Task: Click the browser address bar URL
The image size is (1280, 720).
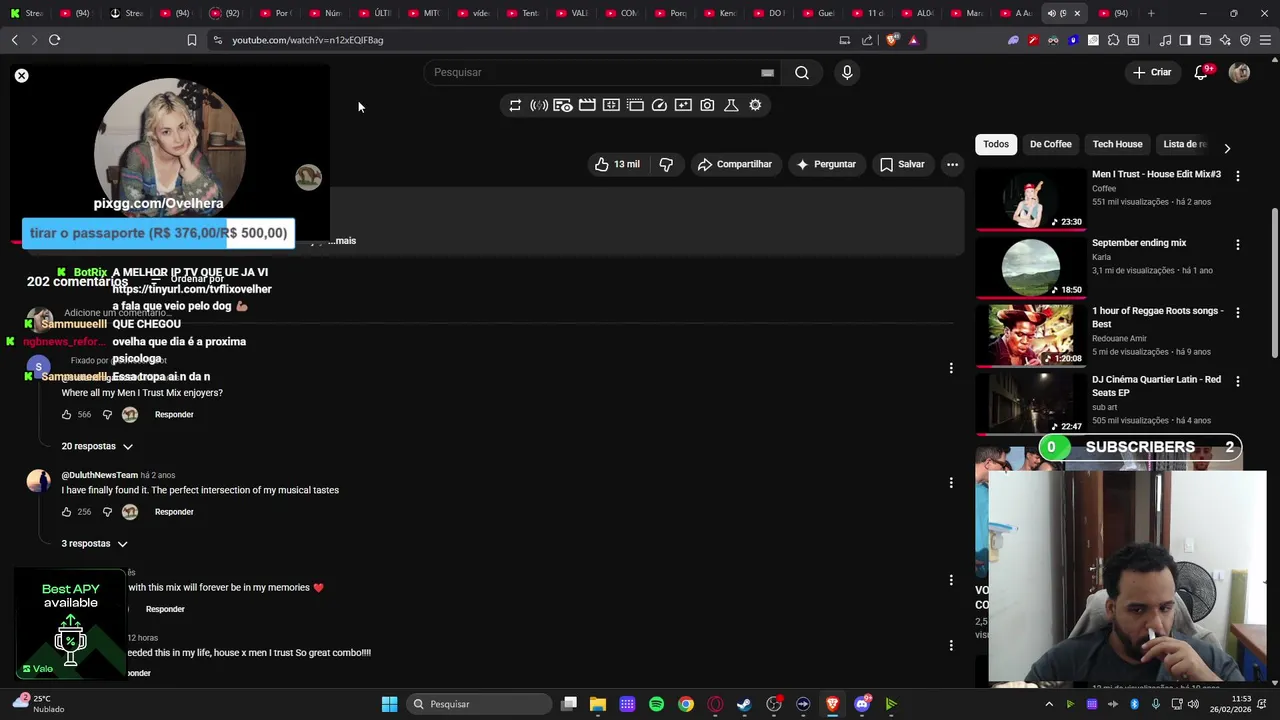Action: click(308, 40)
